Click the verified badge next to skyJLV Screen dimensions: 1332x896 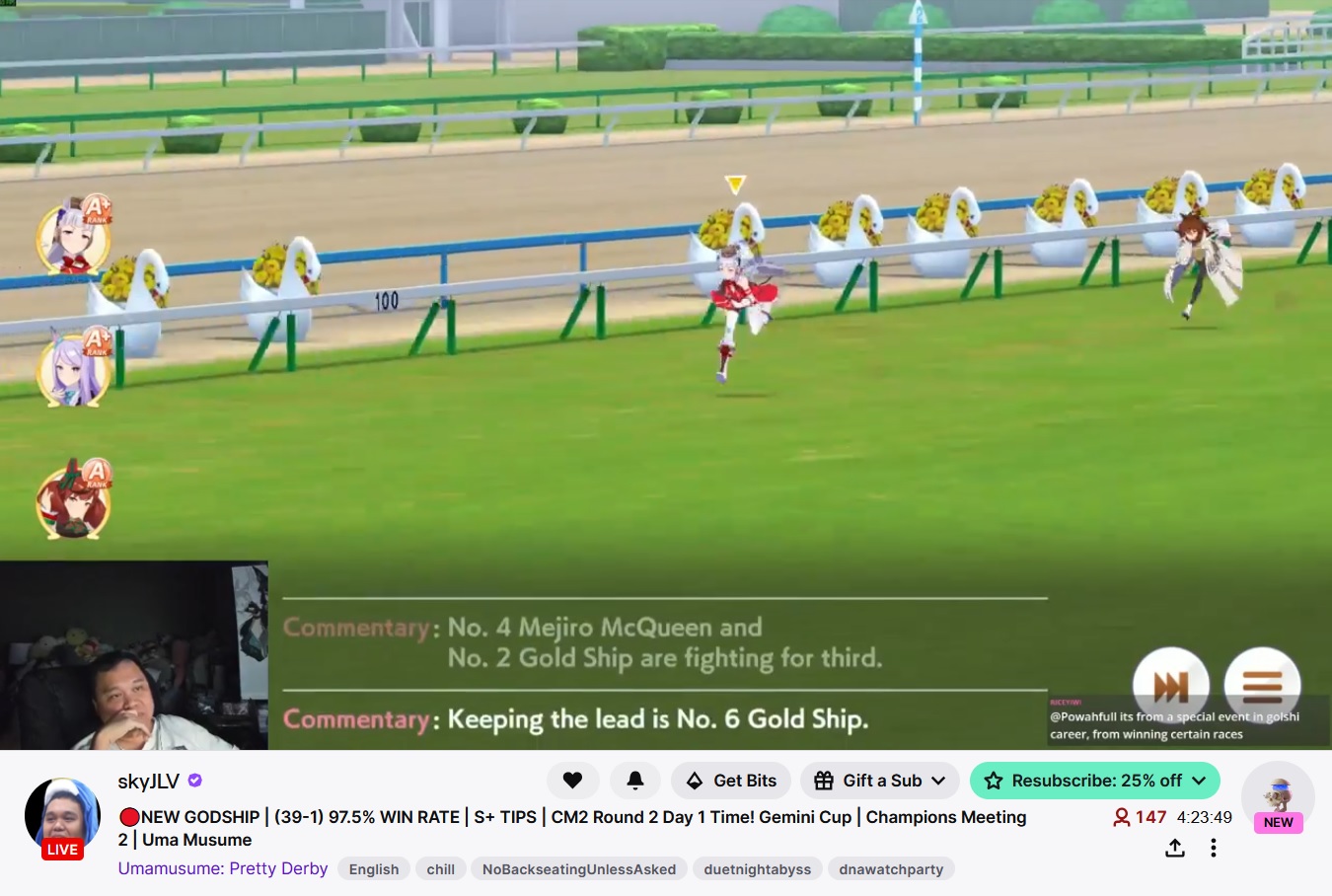(x=195, y=781)
